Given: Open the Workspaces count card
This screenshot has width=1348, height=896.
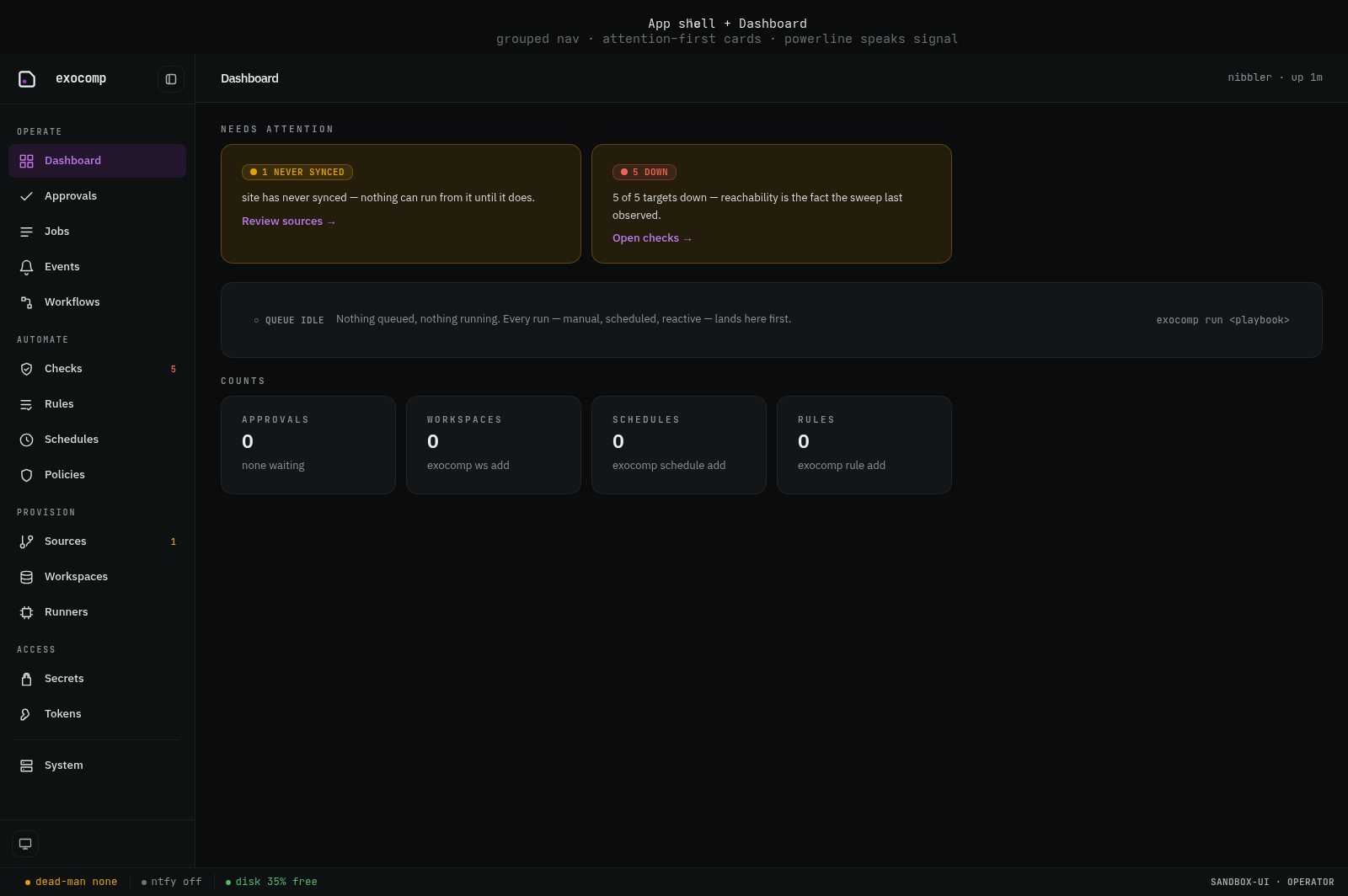Looking at the screenshot, I should (494, 445).
